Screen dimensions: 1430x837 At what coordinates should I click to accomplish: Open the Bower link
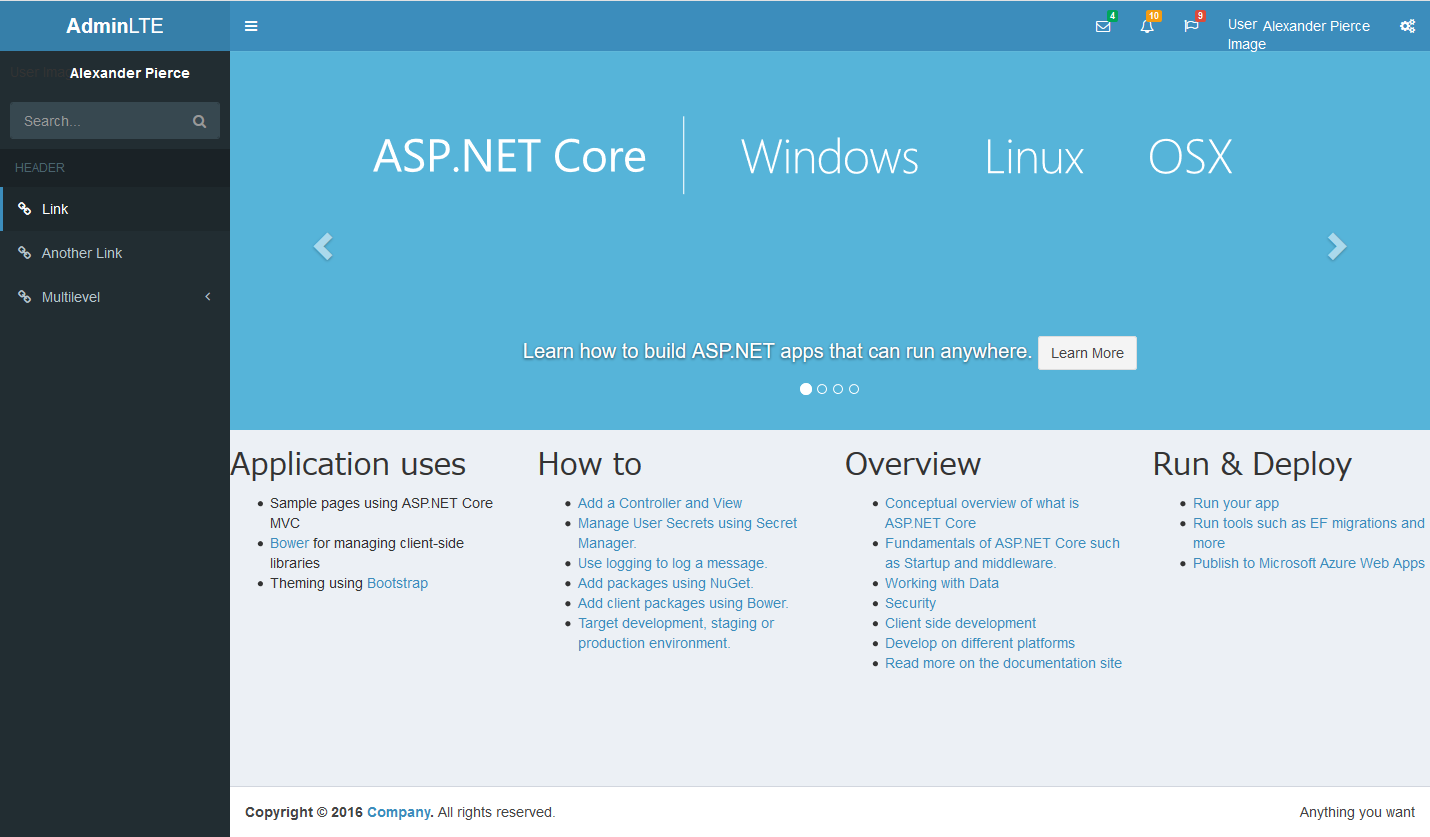pyautogui.click(x=289, y=543)
